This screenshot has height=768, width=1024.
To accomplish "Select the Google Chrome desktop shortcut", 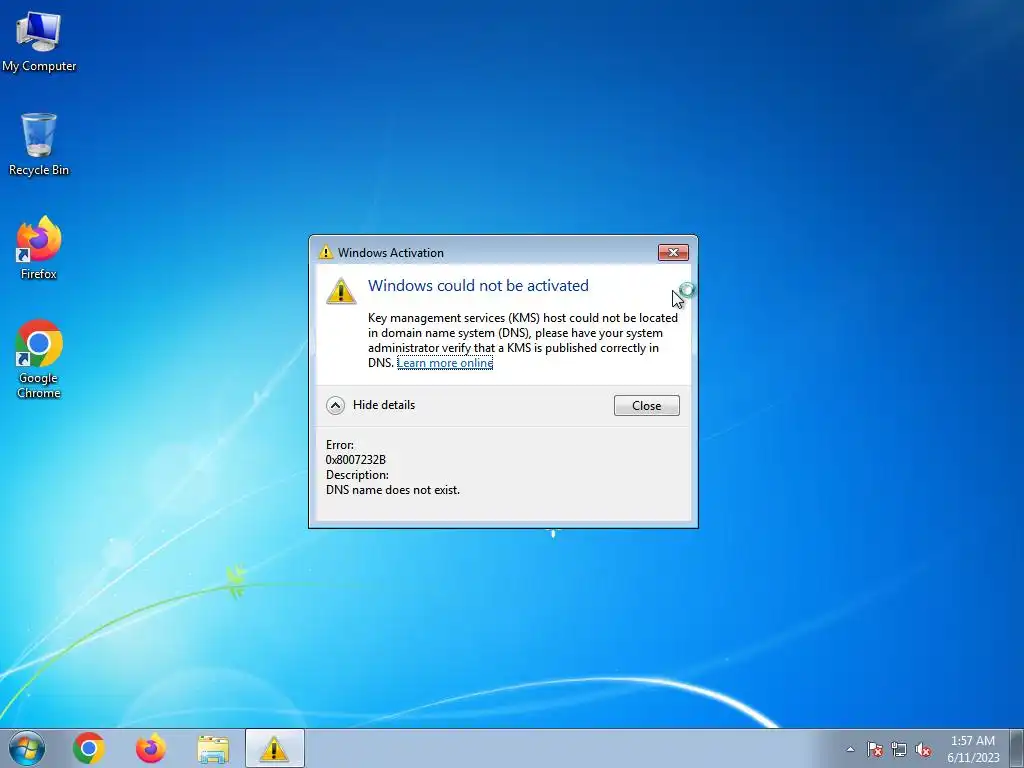I will click(39, 359).
